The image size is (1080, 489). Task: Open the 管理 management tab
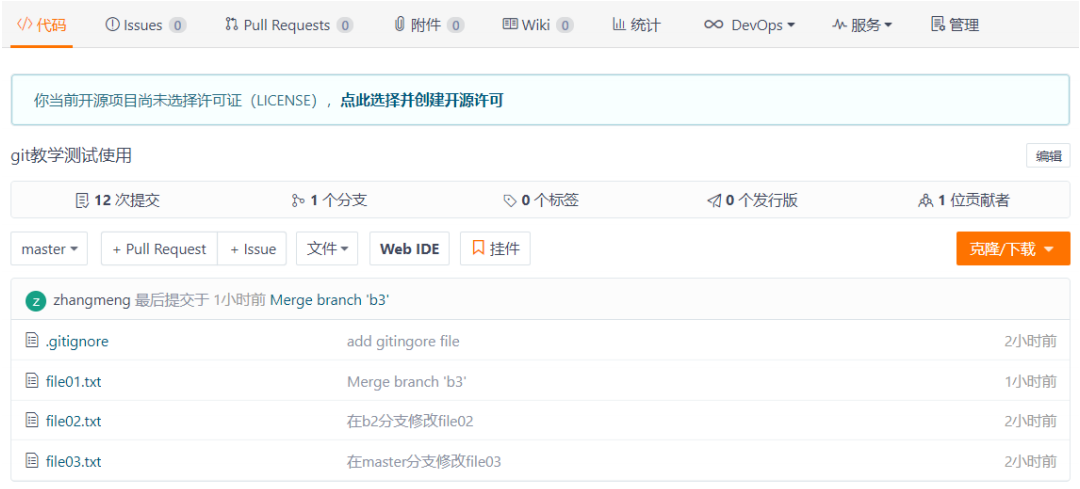(x=955, y=25)
